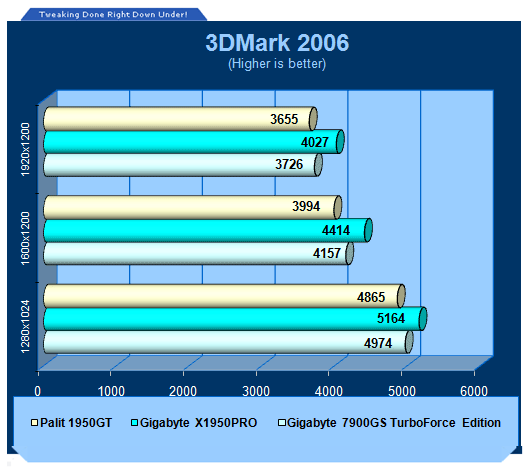Click the 1600x1200 axis label
Viewport: 528px width, 476px height.
pyautogui.click(x=25, y=238)
